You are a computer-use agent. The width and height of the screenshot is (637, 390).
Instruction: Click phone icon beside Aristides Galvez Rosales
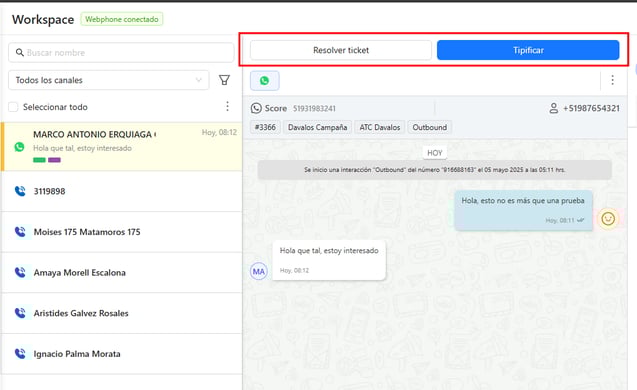(20, 313)
